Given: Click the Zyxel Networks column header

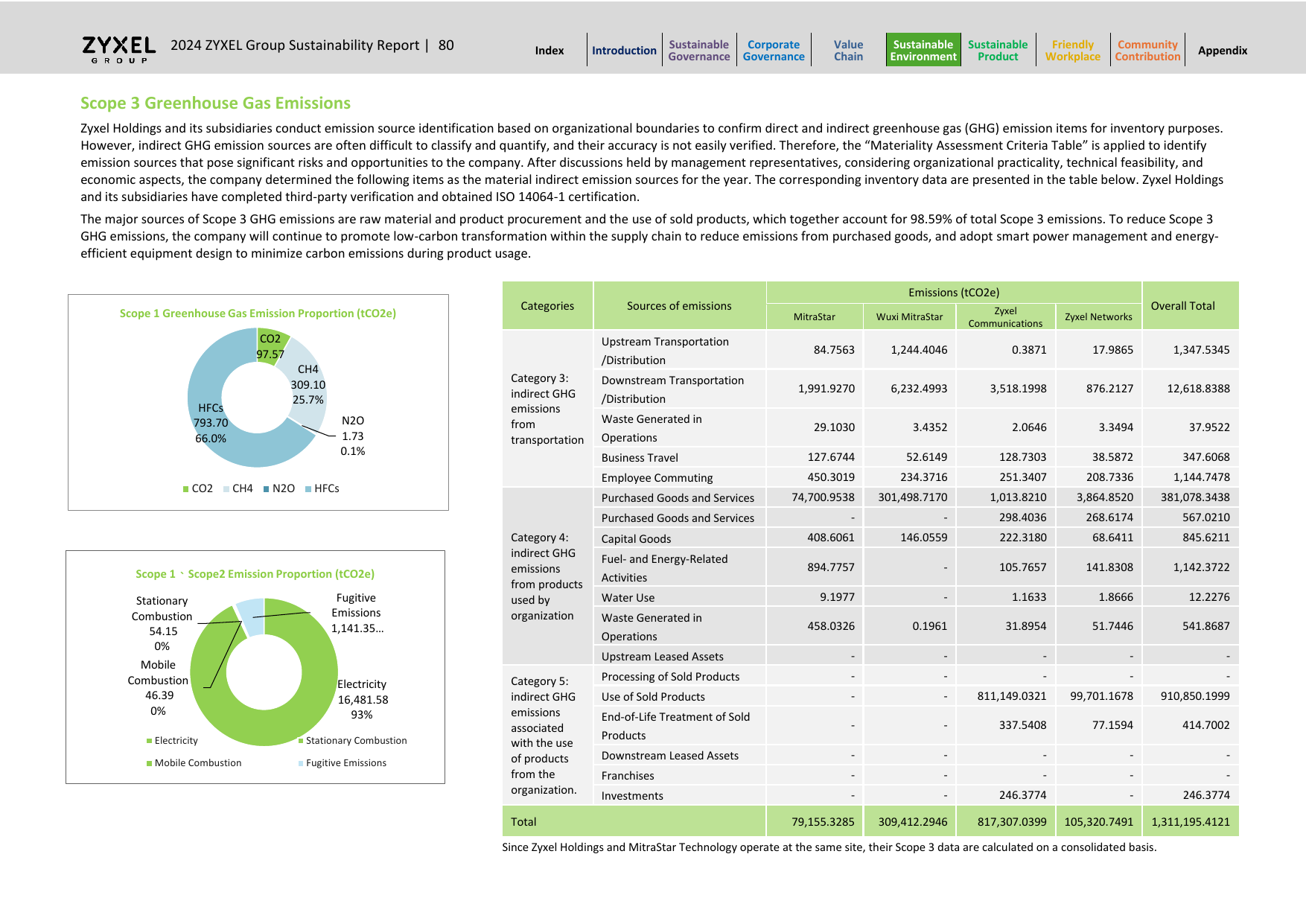Looking at the screenshot, I should tap(1098, 317).
